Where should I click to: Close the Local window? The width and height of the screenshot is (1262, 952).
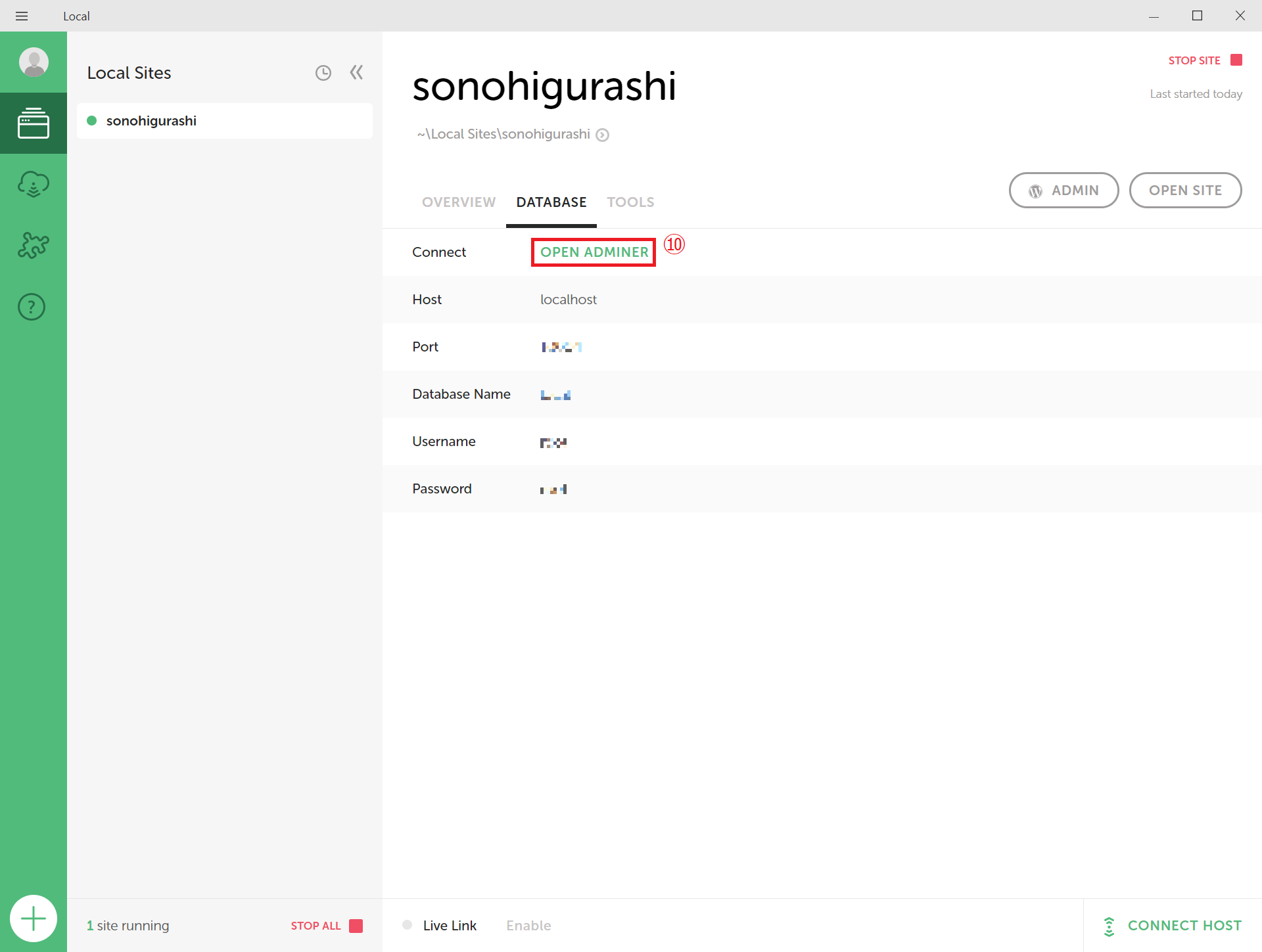(1240, 16)
